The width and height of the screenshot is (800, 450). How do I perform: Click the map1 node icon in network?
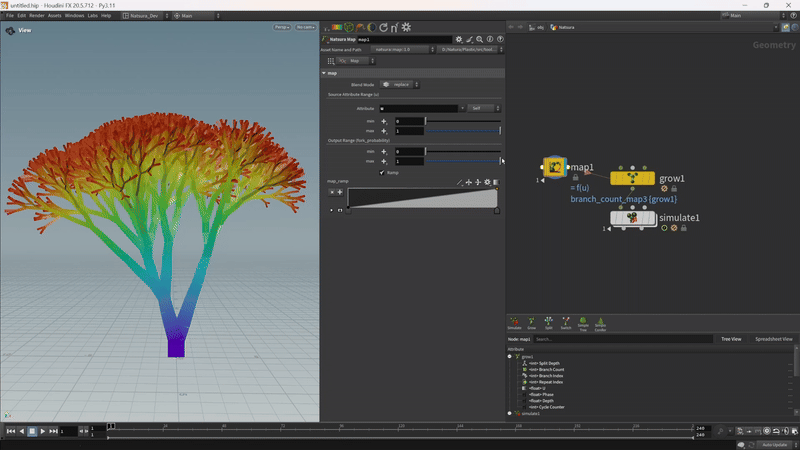point(555,167)
